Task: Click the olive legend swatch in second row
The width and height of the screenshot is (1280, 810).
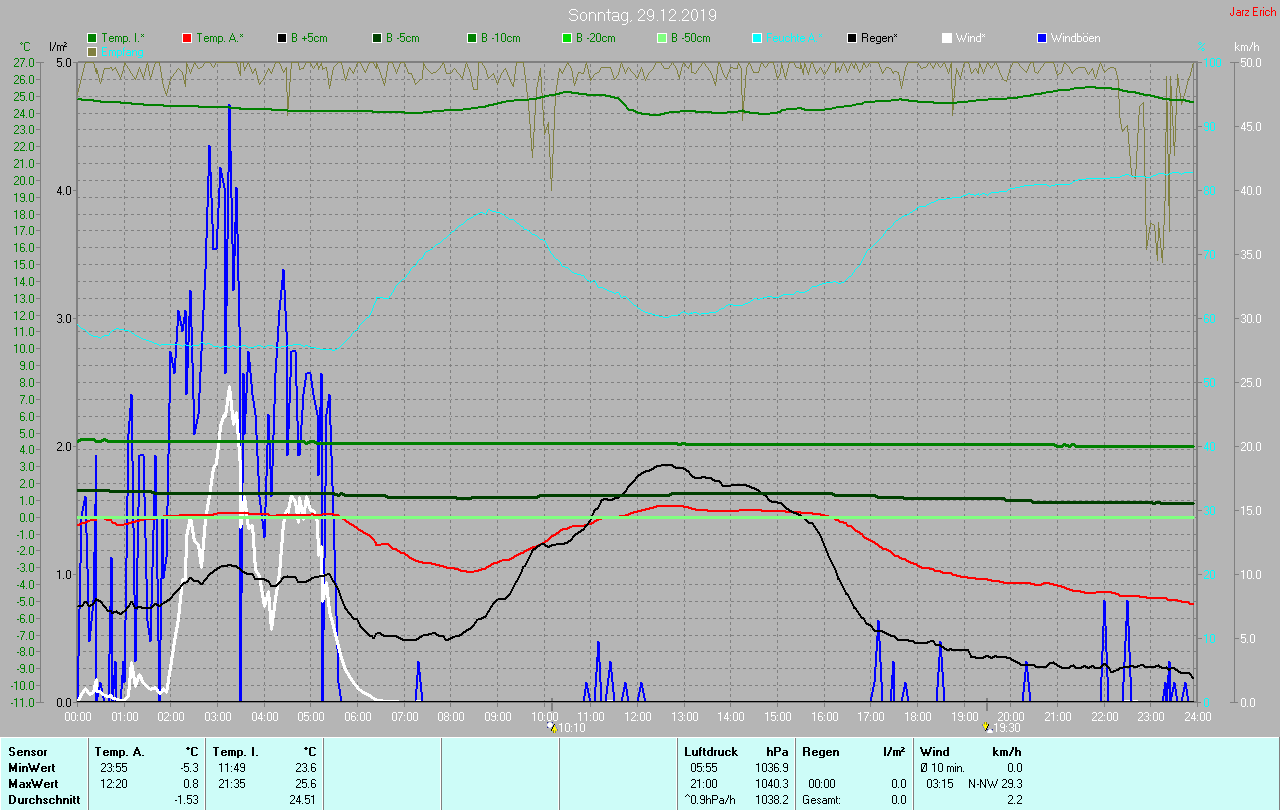Action: point(93,51)
